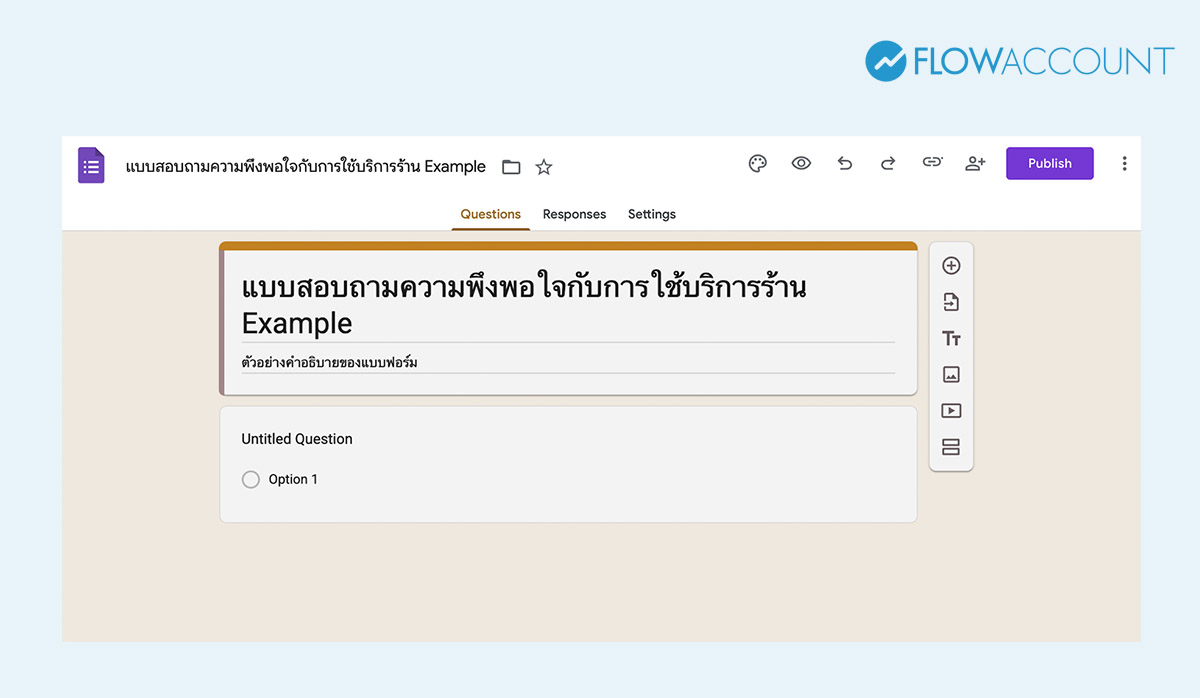Add collaborators via person-plus icon
1200x698 pixels.
click(x=975, y=163)
